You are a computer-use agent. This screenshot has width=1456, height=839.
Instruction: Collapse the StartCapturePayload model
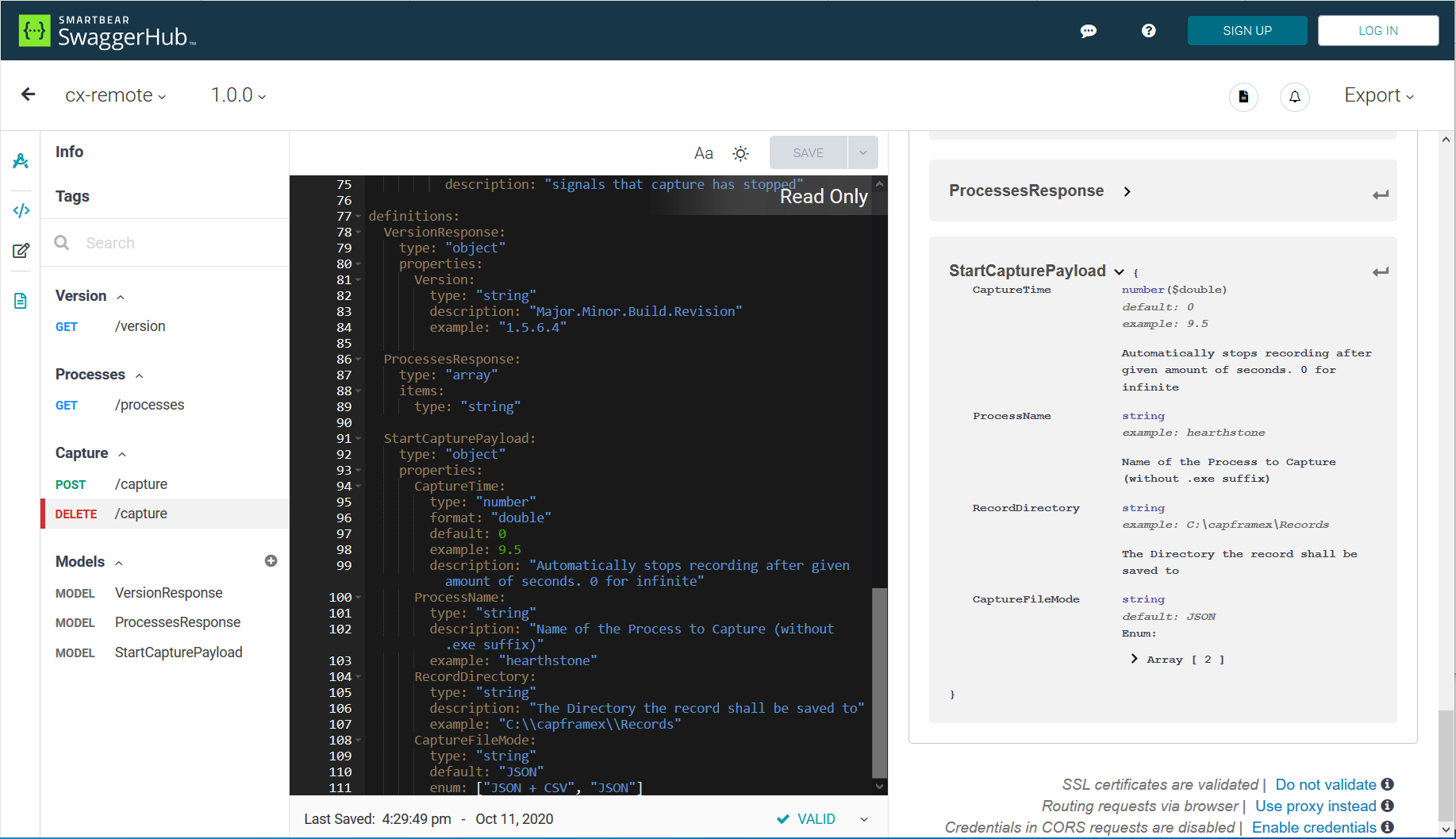click(x=1119, y=271)
